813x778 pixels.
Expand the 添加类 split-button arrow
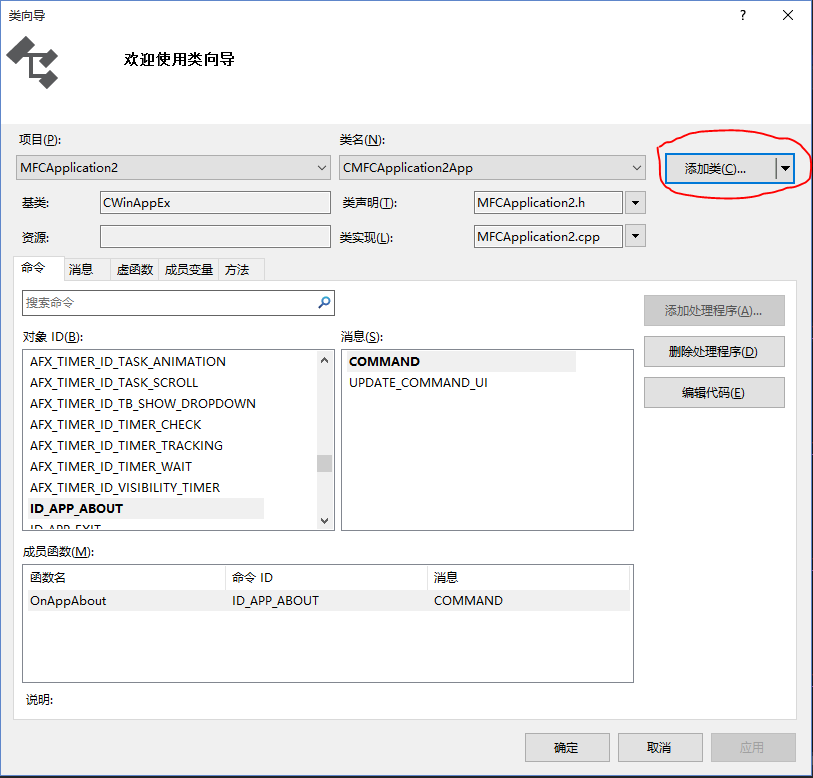[785, 169]
